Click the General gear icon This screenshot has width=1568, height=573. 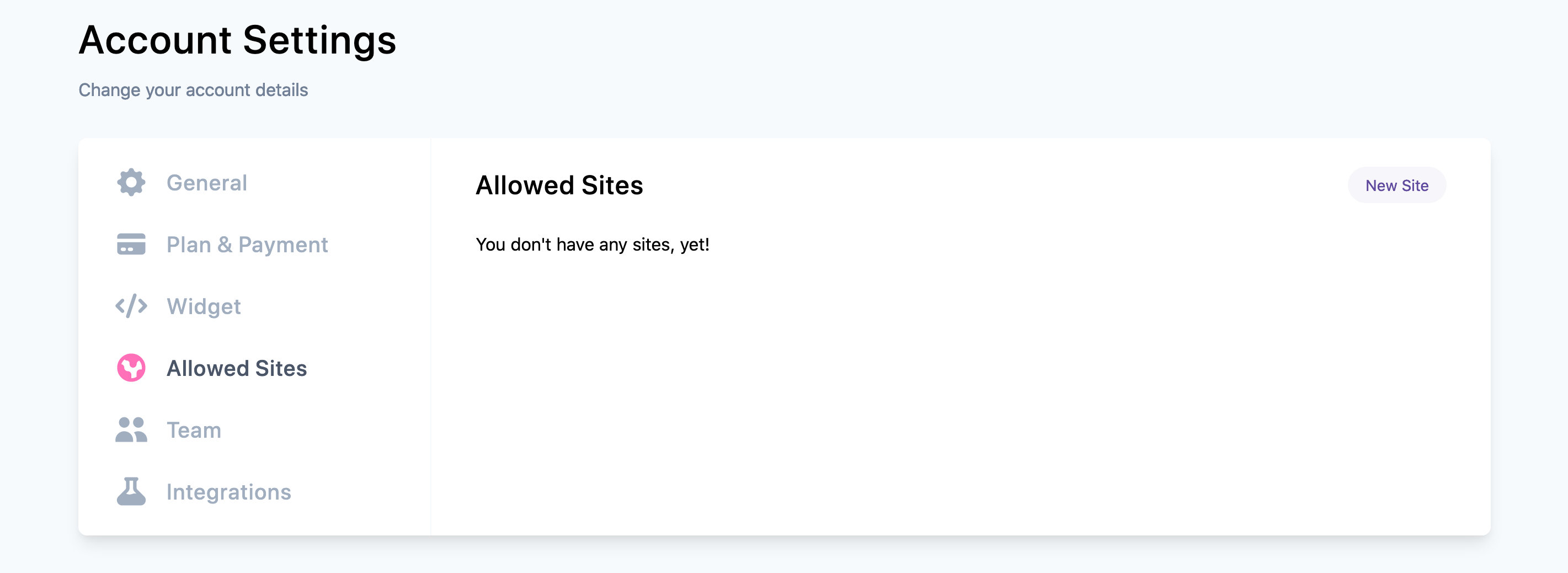tap(131, 183)
